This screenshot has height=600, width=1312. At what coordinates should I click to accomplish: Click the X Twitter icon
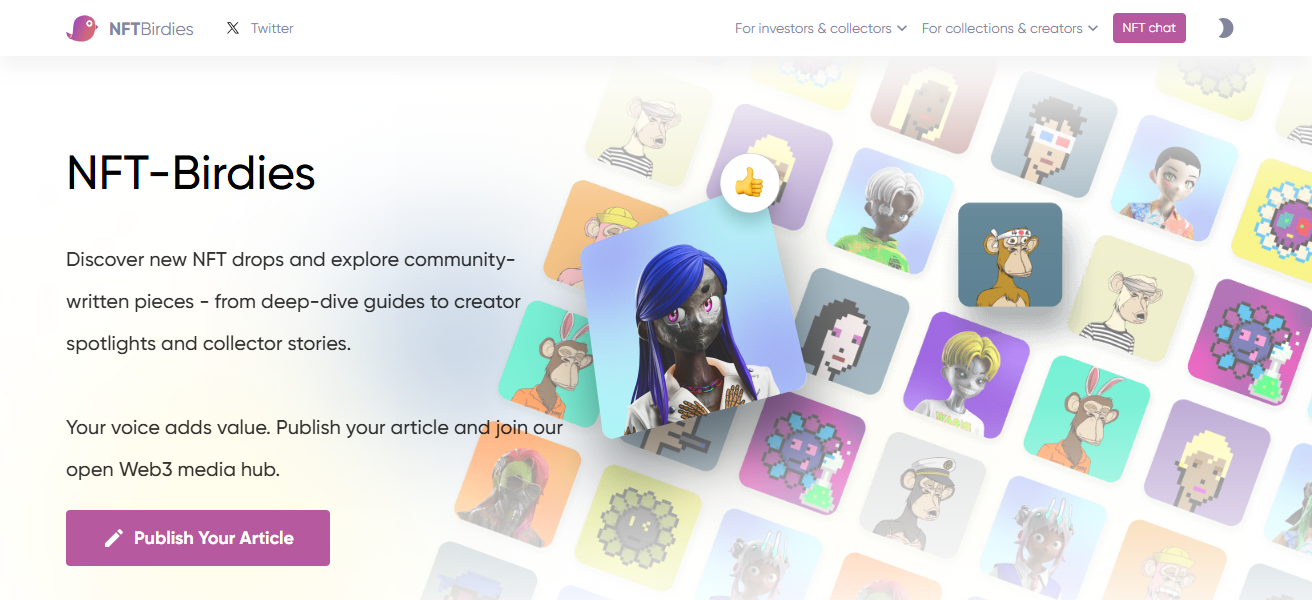[x=233, y=28]
